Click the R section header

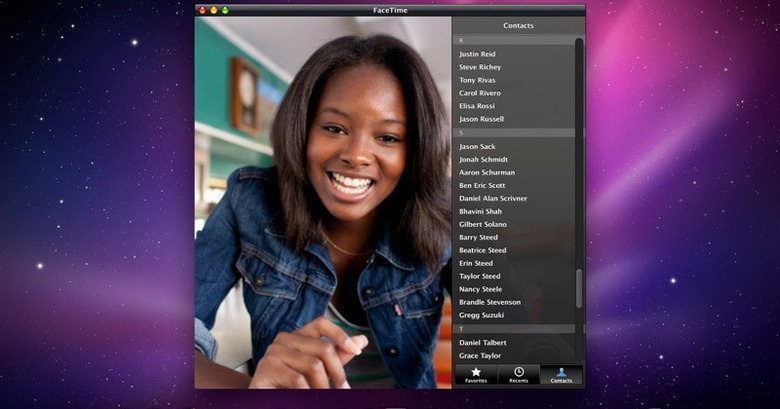pos(514,40)
